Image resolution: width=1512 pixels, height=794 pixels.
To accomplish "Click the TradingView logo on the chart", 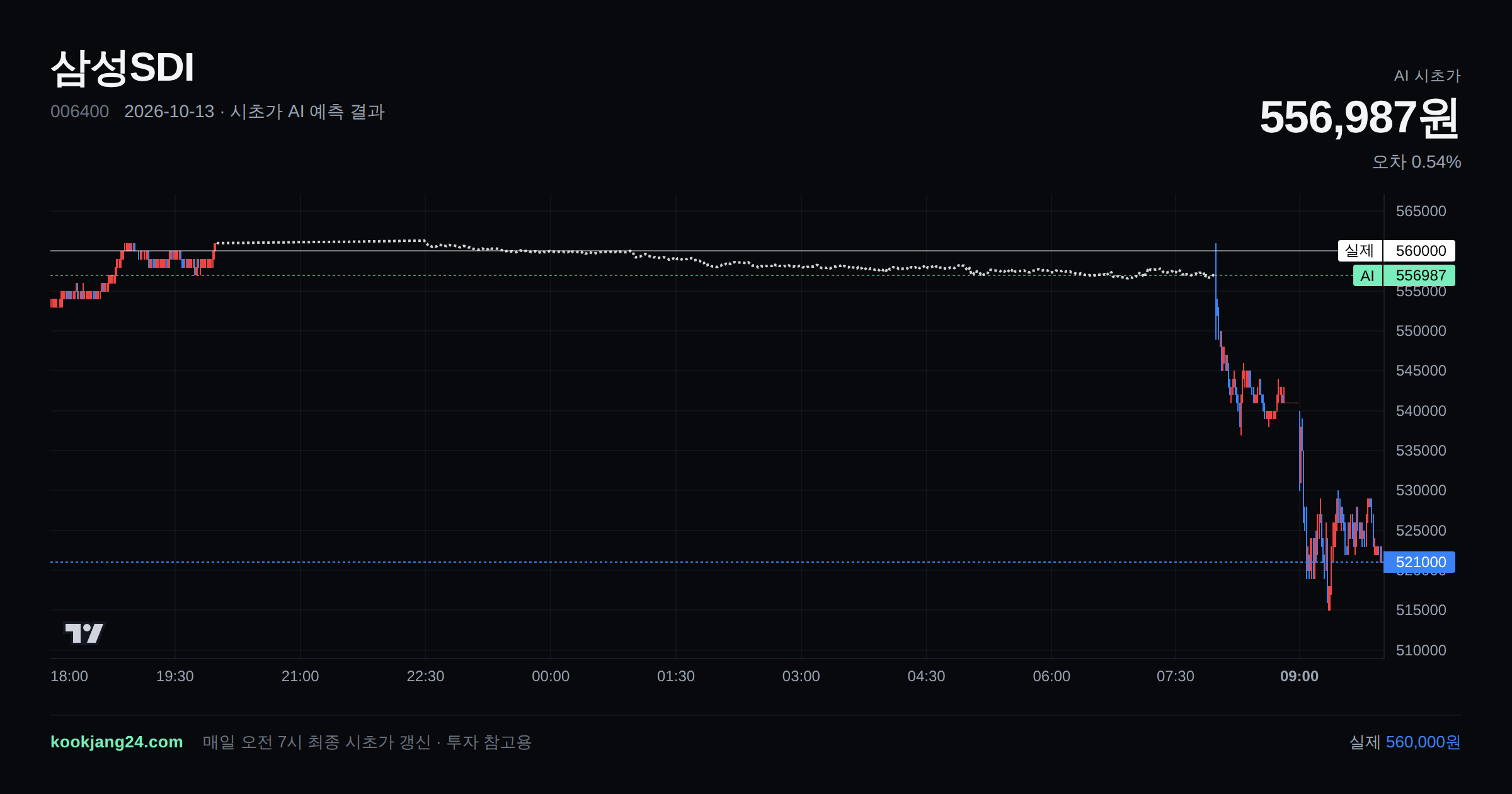I will coord(84,633).
